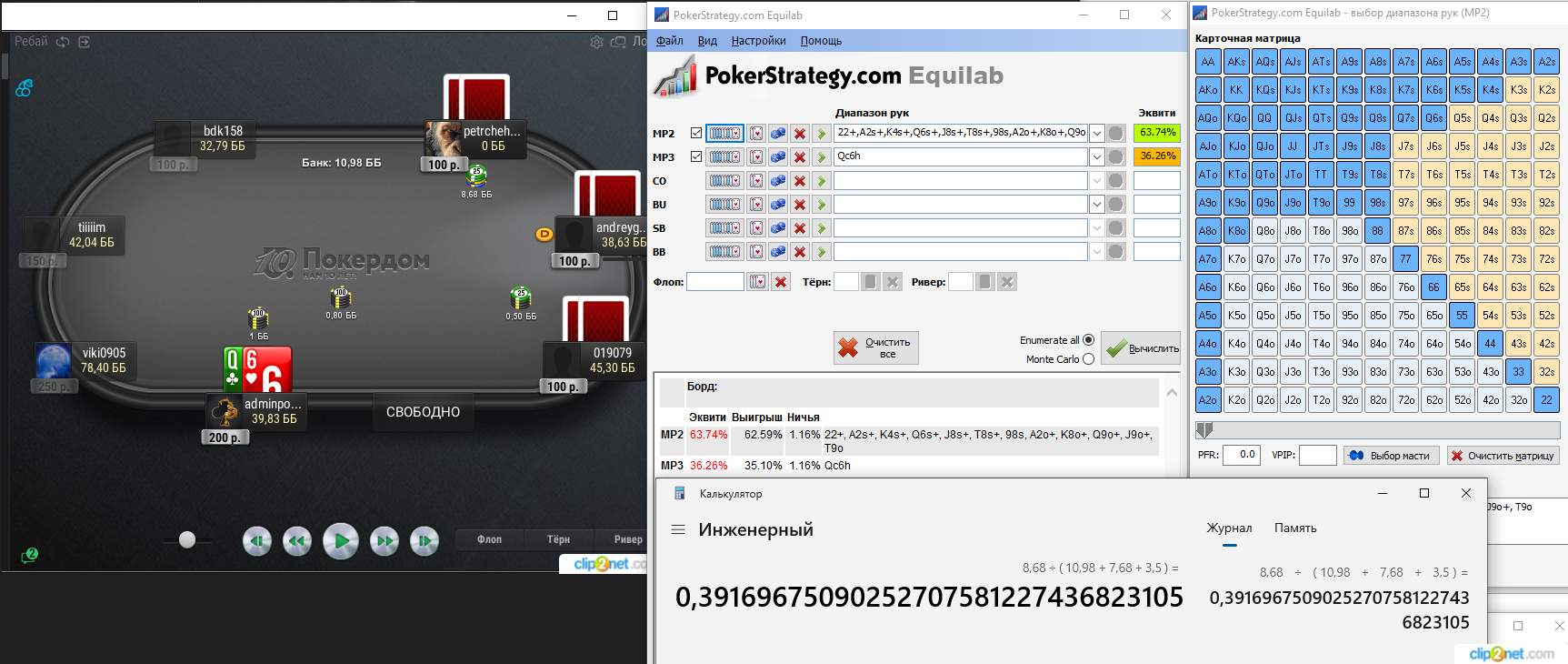The image size is (1568, 664).
Task: Skip to previous hand in replayer
Action: pyautogui.click(x=257, y=541)
